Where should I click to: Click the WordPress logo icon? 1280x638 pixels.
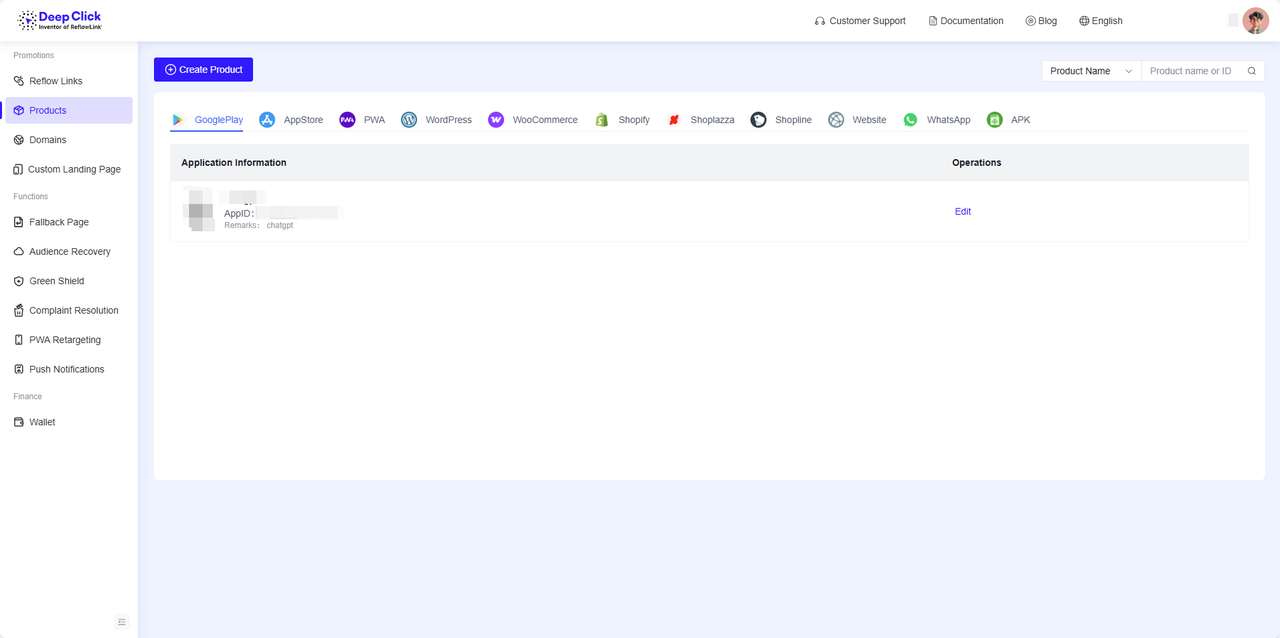click(409, 120)
